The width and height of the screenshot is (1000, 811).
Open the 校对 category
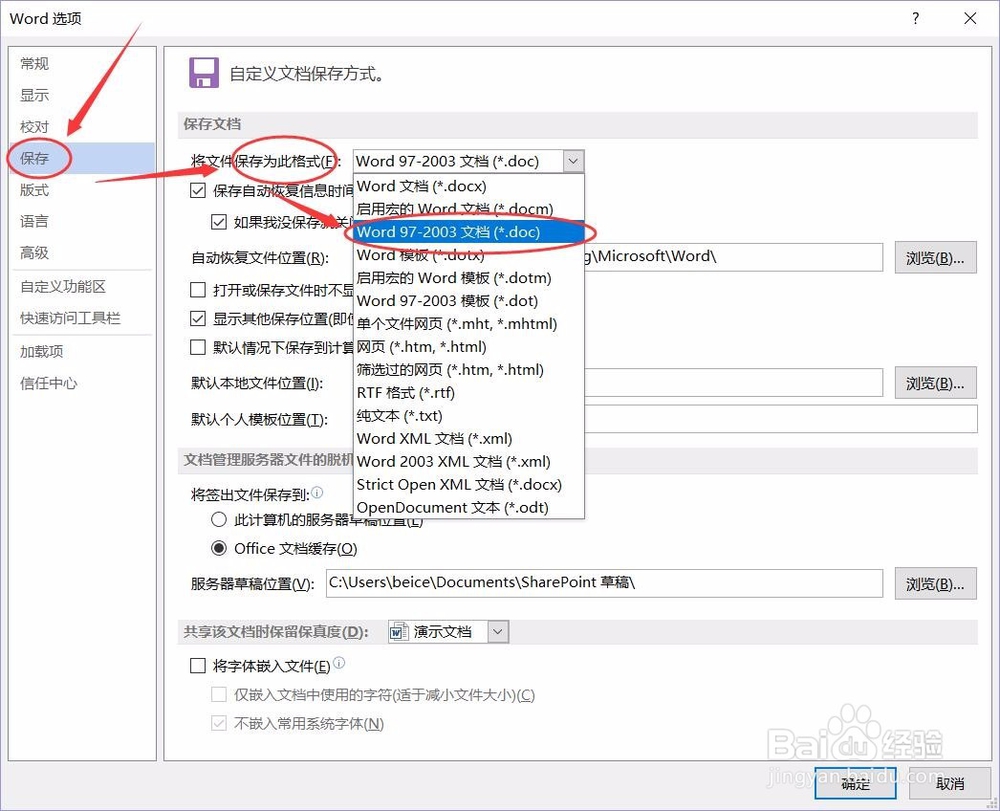click(82, 127)
